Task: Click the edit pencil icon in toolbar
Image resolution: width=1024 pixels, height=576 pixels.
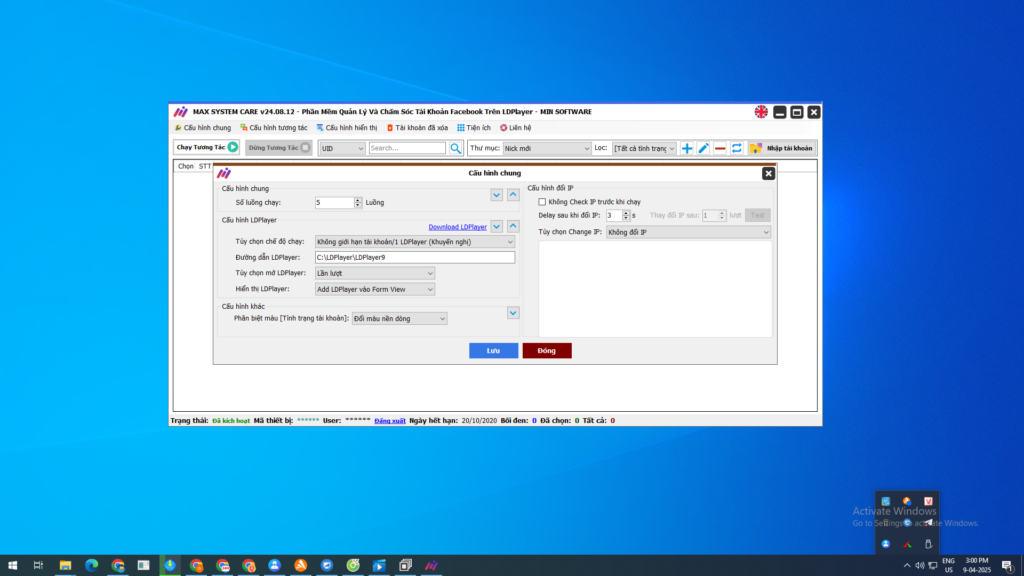Action: [703, 148]
